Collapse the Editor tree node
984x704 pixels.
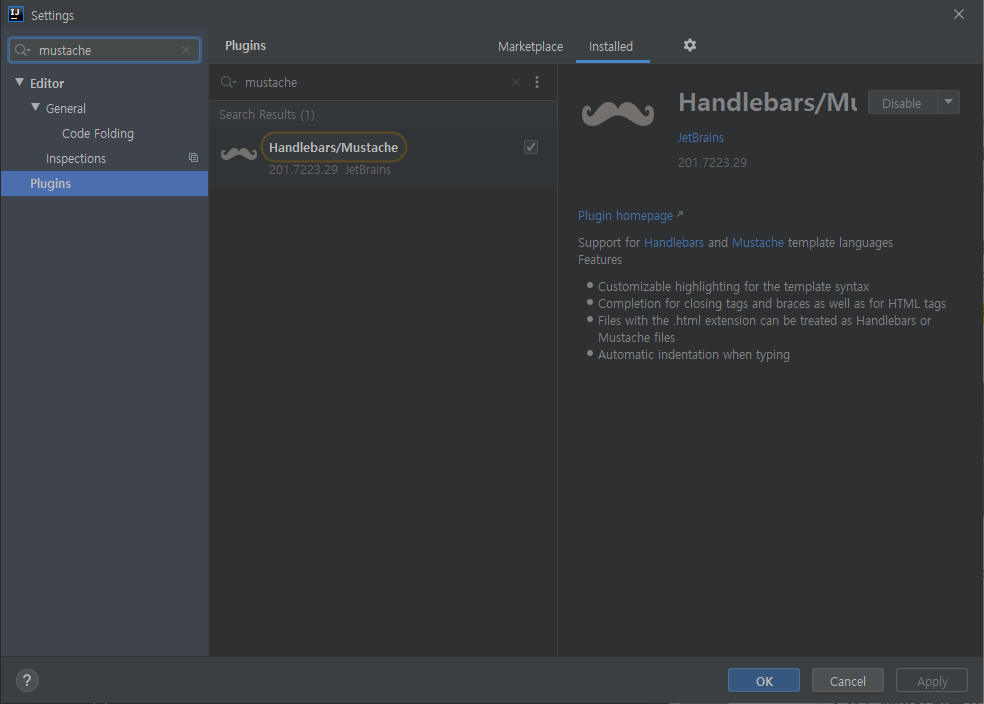19,82
